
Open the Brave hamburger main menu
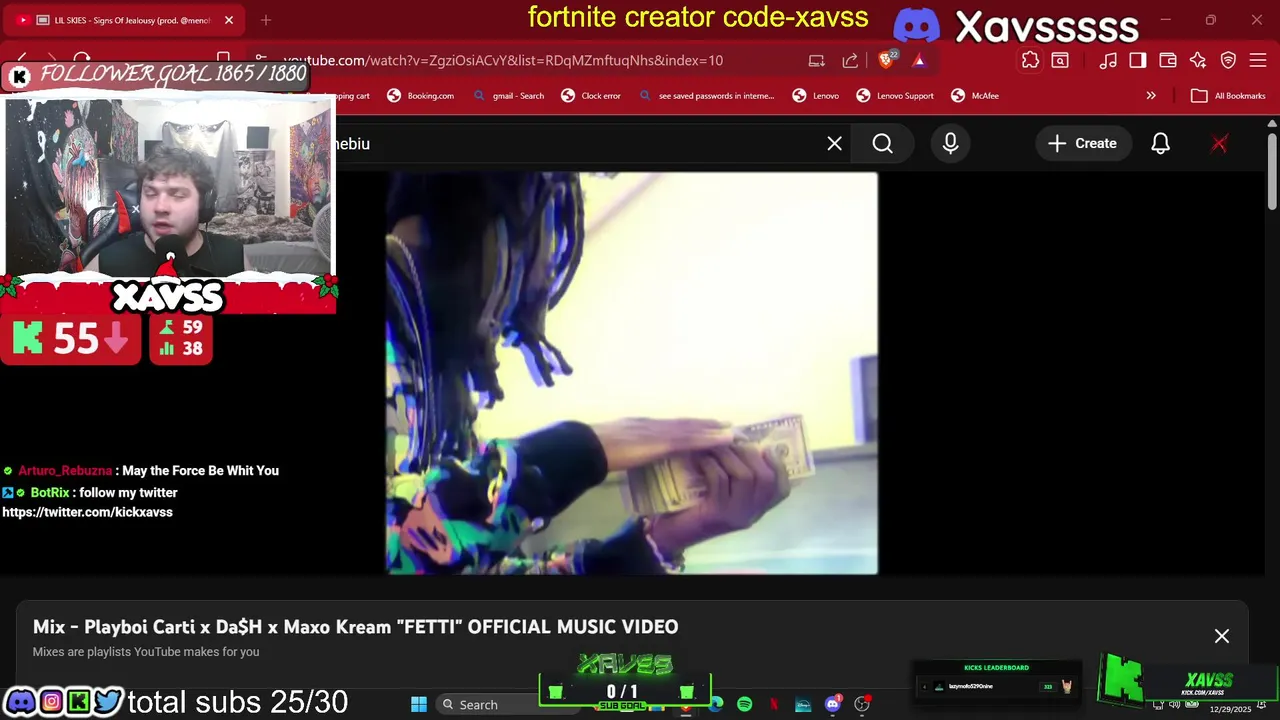point(1259,60)
